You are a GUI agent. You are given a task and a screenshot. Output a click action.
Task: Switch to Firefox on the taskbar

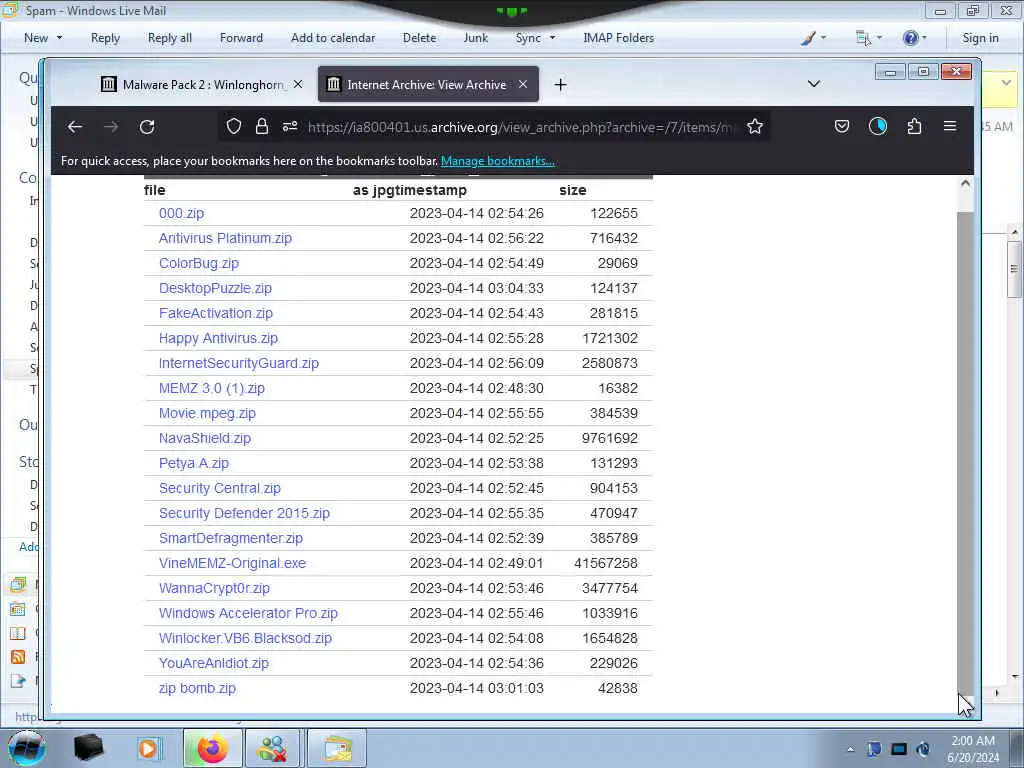pyautogui.click(x=212, y=748)
